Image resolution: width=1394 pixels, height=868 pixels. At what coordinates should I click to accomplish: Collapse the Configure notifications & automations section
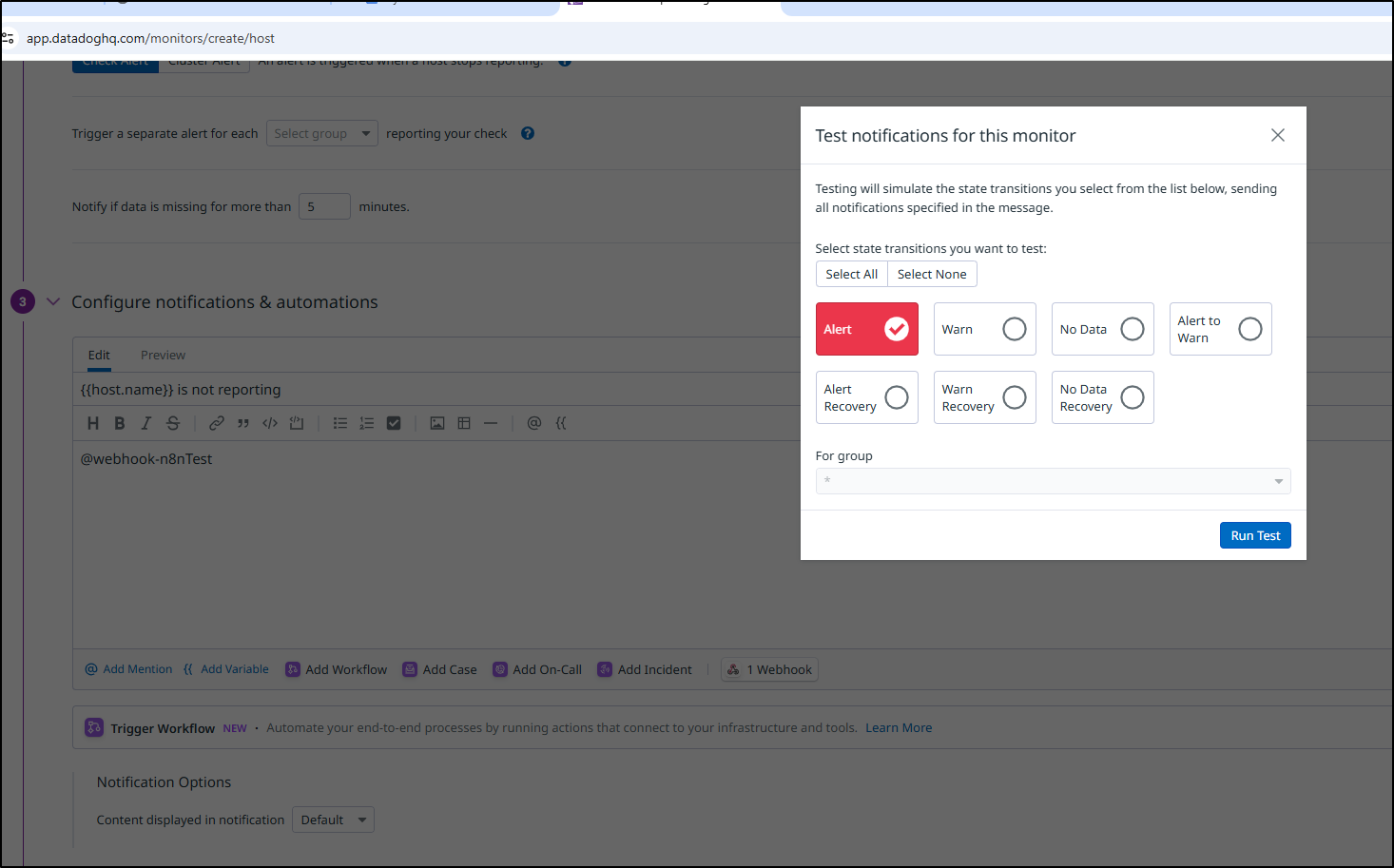[53, 301]
